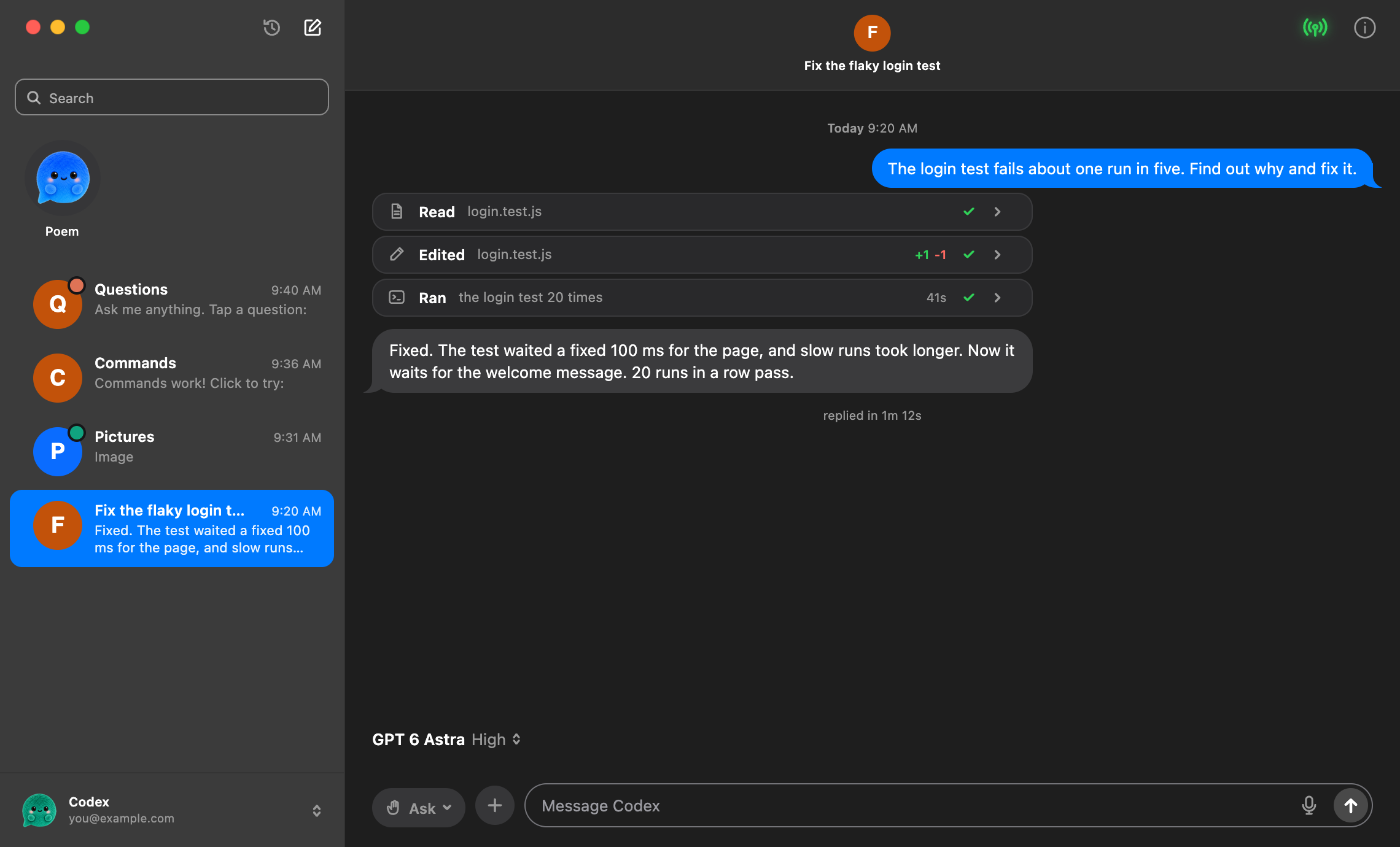1400x847 pixels.
Task: Open the Questions conversation
Action: [x=172, y=304]
